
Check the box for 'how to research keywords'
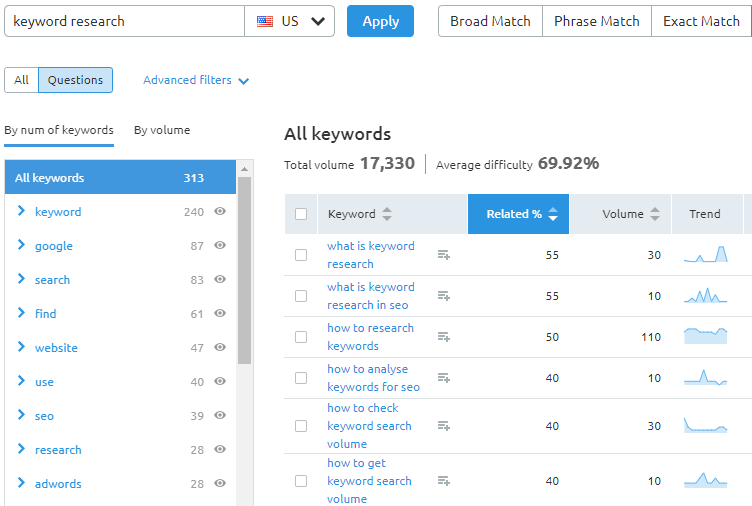pyautogui.click(x=301, y=337)
